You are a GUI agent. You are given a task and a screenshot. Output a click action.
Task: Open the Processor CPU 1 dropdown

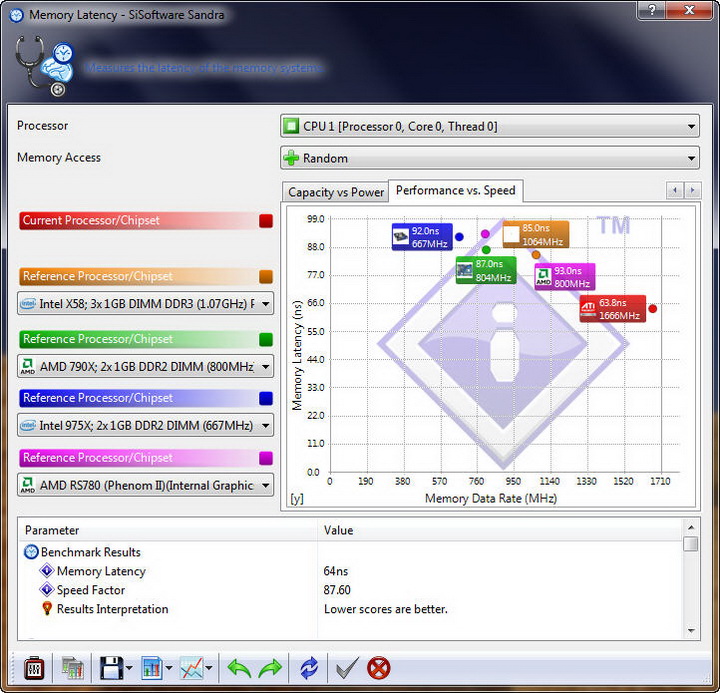point(489,126)
